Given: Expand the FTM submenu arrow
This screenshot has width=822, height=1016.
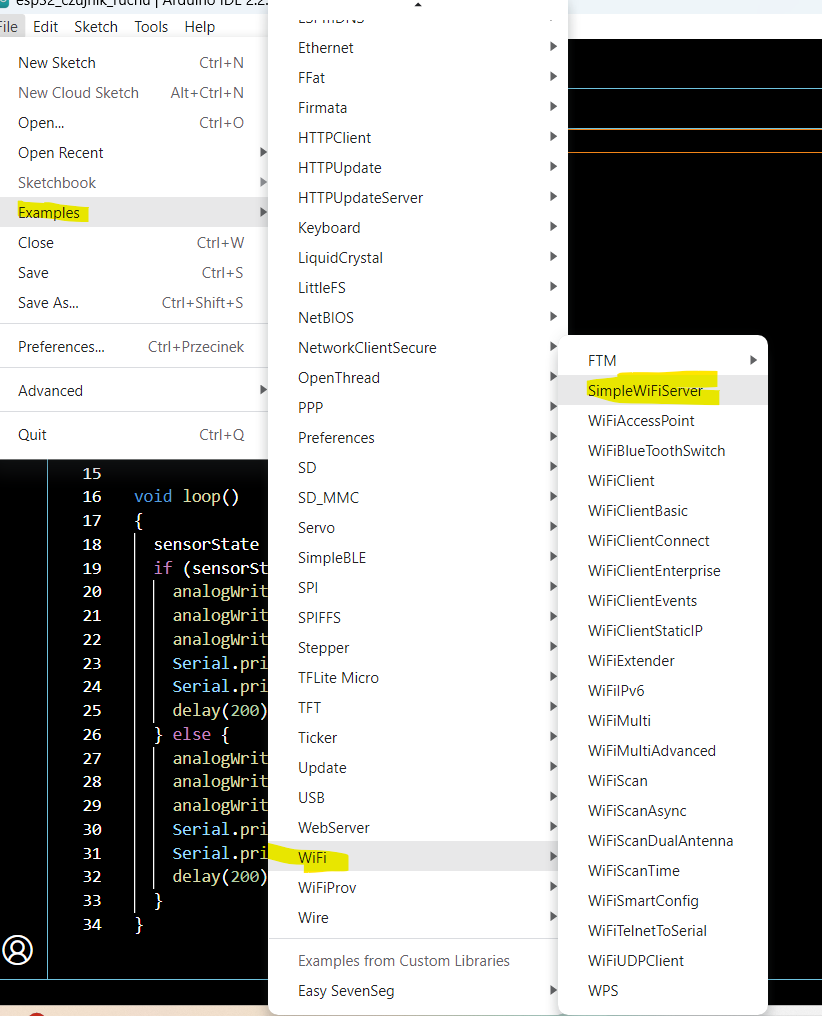Looking at the screenshot, I should [x=753, y=360].
